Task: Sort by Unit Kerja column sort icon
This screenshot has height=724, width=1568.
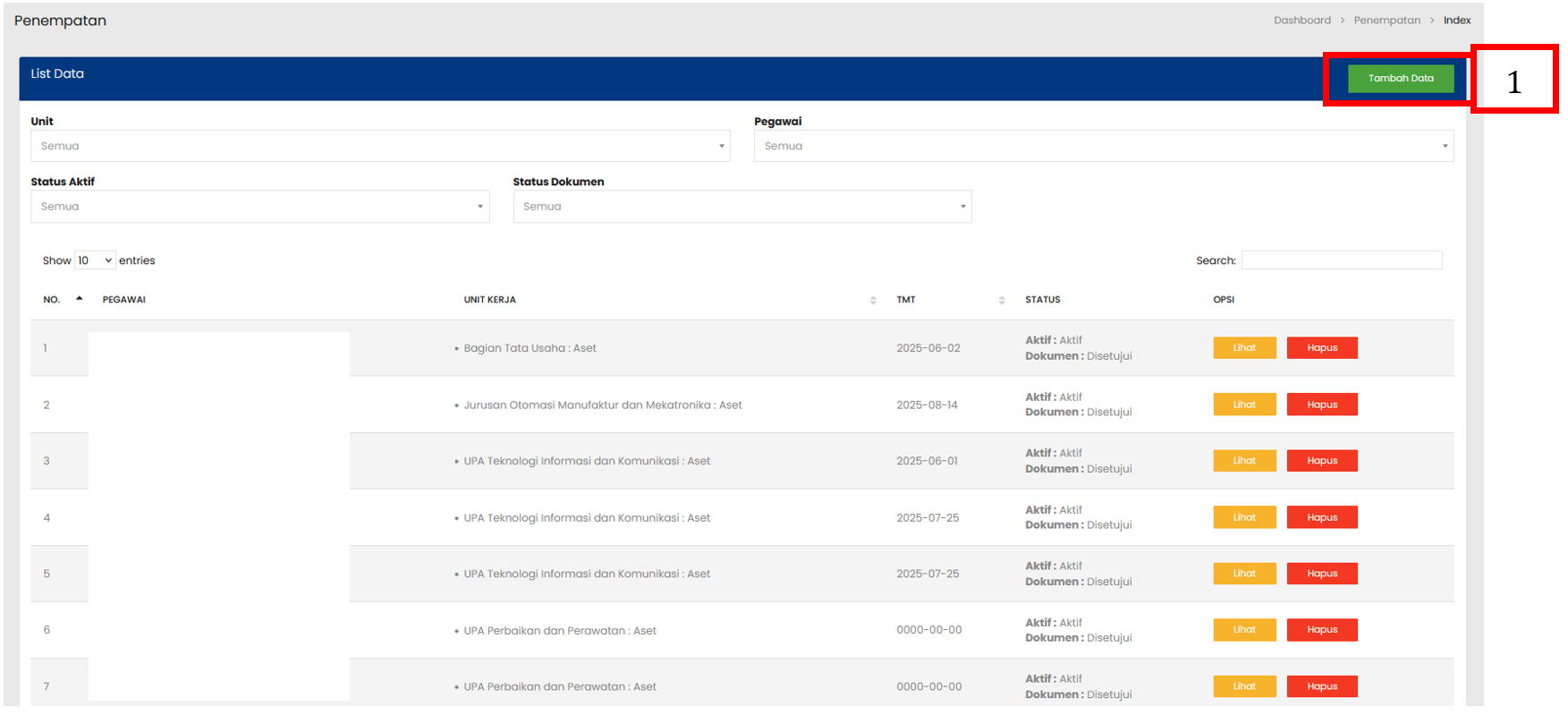Action: (x=873, y=301)
